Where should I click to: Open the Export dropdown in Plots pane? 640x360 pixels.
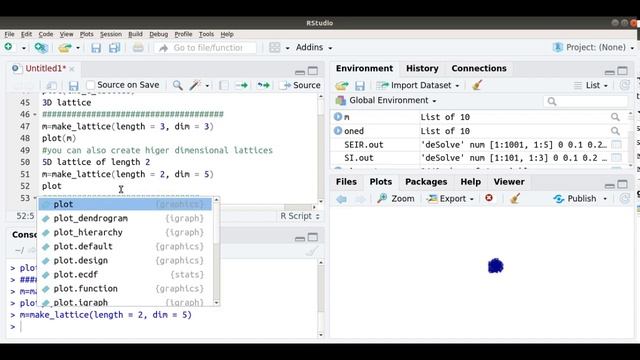click(x=450, y=199)
